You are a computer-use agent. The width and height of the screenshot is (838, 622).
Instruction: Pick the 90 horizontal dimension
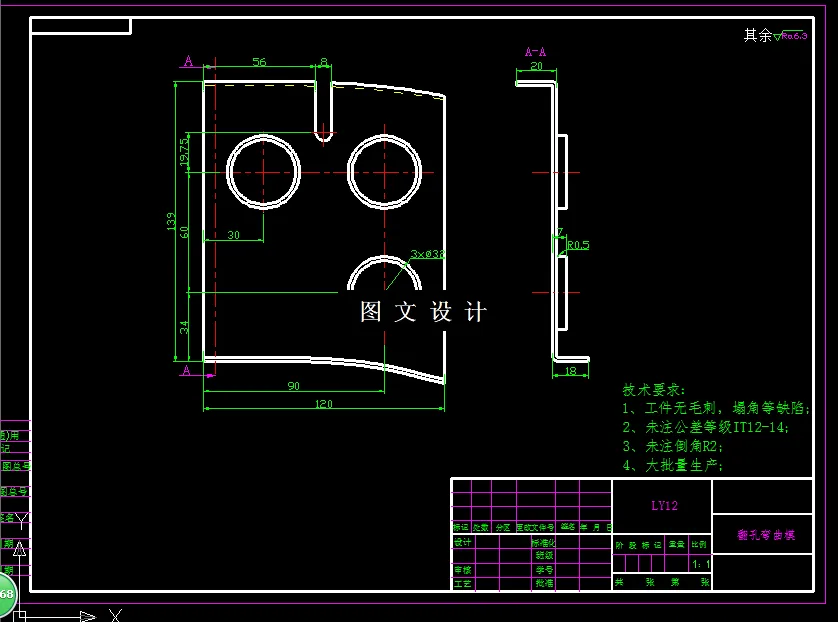pos(293,385)
